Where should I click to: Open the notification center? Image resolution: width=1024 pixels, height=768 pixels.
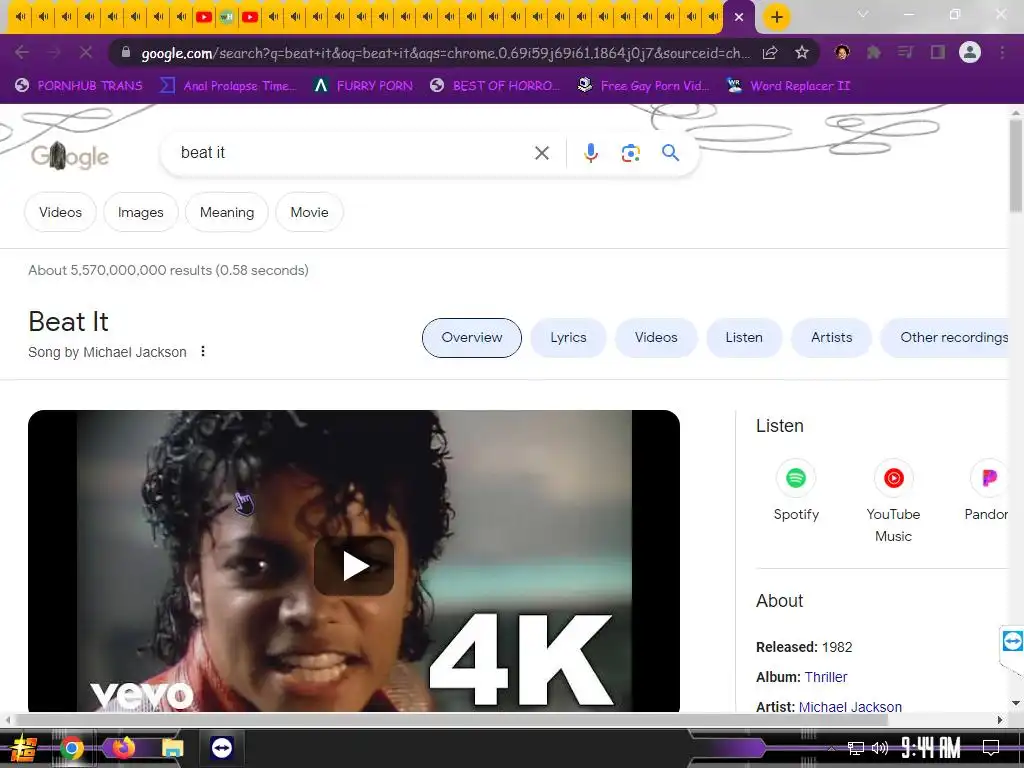pyautogui.click(x=991, y=748)
